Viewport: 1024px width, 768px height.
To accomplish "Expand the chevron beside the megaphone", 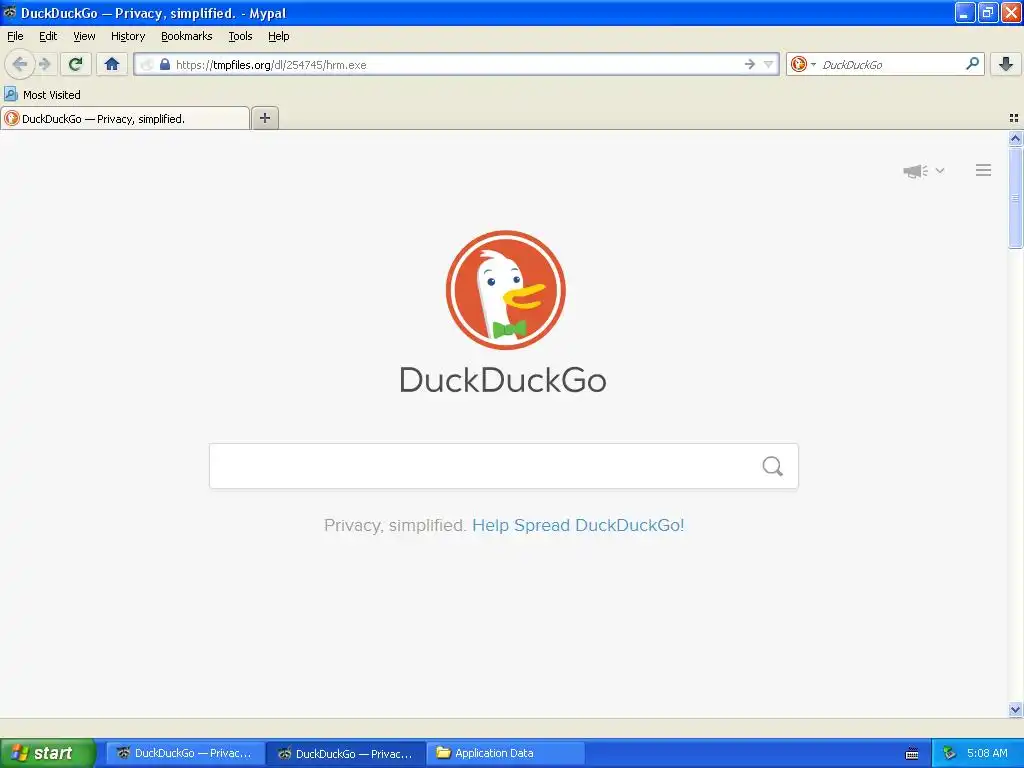I will (940, 170).
